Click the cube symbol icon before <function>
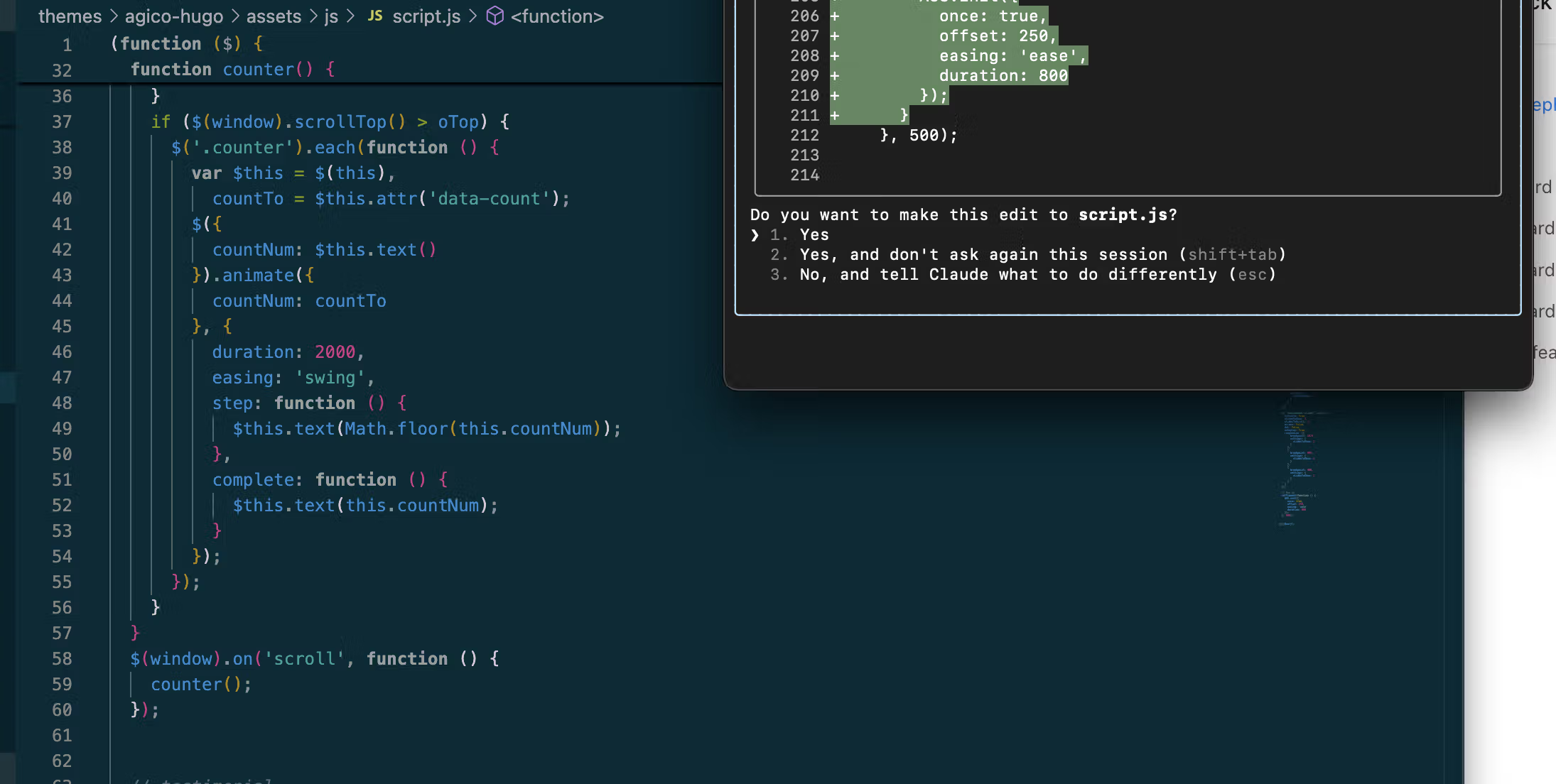This screenshot has width=1556, height=784. pos(495,16)
